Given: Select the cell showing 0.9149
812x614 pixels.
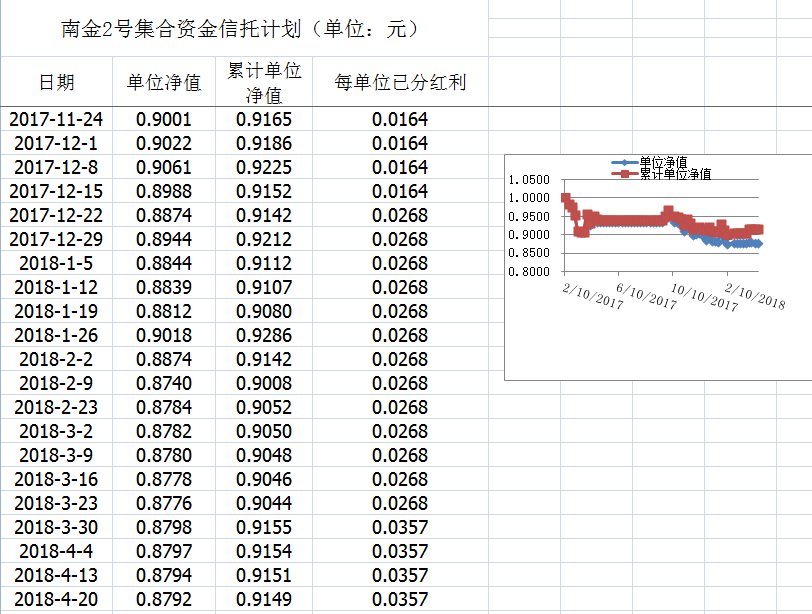Looking at the screenshot, I should [x=264, y=599].
